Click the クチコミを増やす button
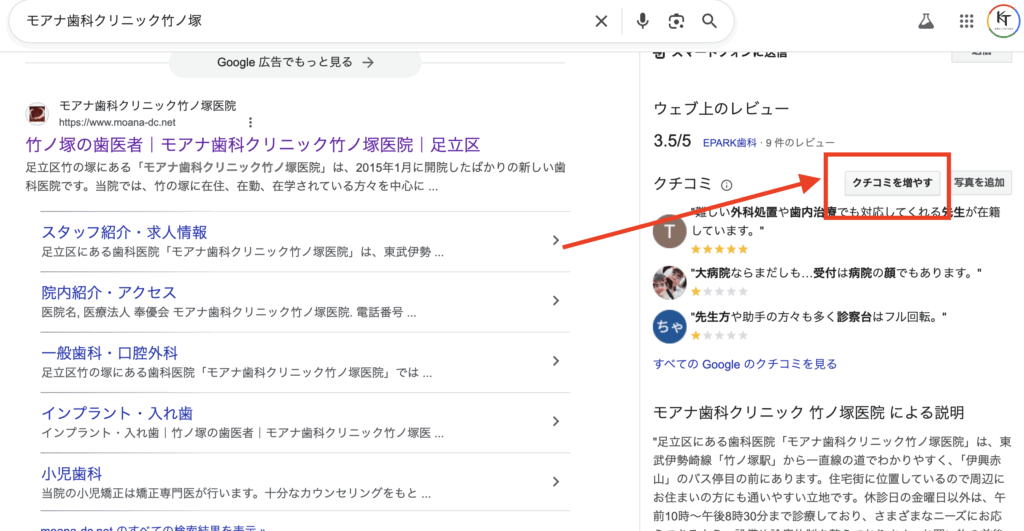1024x531 pixels. (x=892, y=183)
